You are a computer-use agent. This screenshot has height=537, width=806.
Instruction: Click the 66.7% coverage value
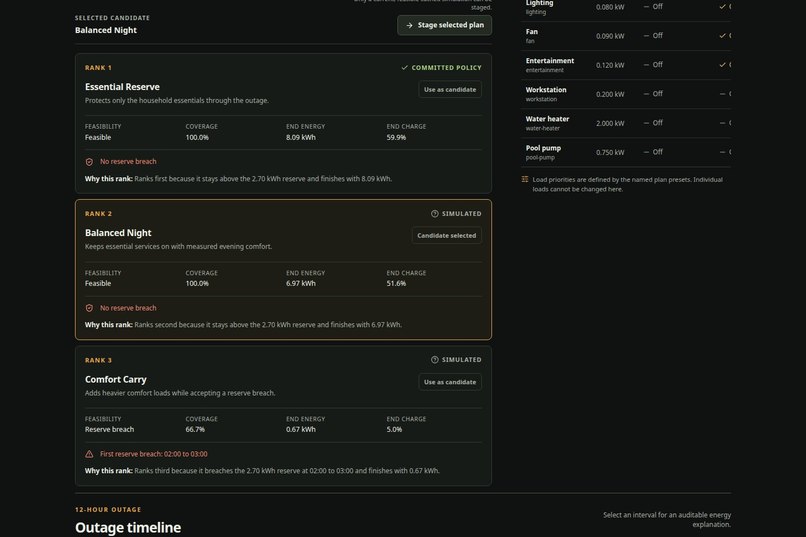tap(195, 429)
